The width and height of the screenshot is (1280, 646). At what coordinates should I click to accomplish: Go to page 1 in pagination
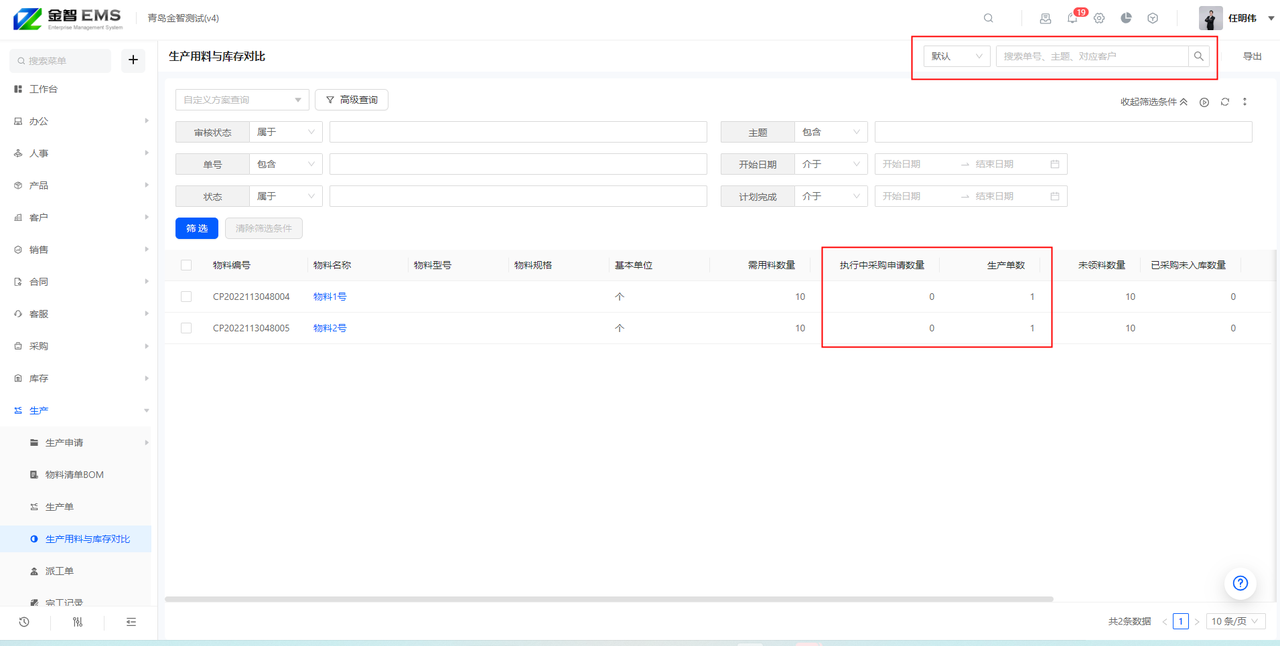1181,621
